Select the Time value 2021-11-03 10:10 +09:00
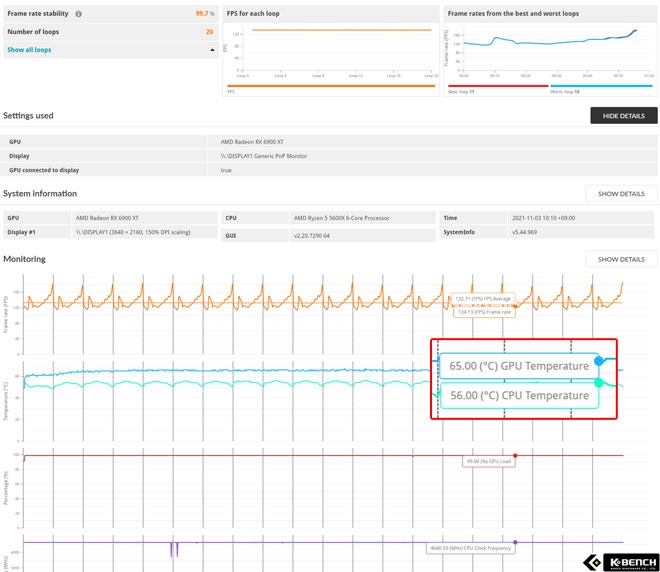 [543, 218]
